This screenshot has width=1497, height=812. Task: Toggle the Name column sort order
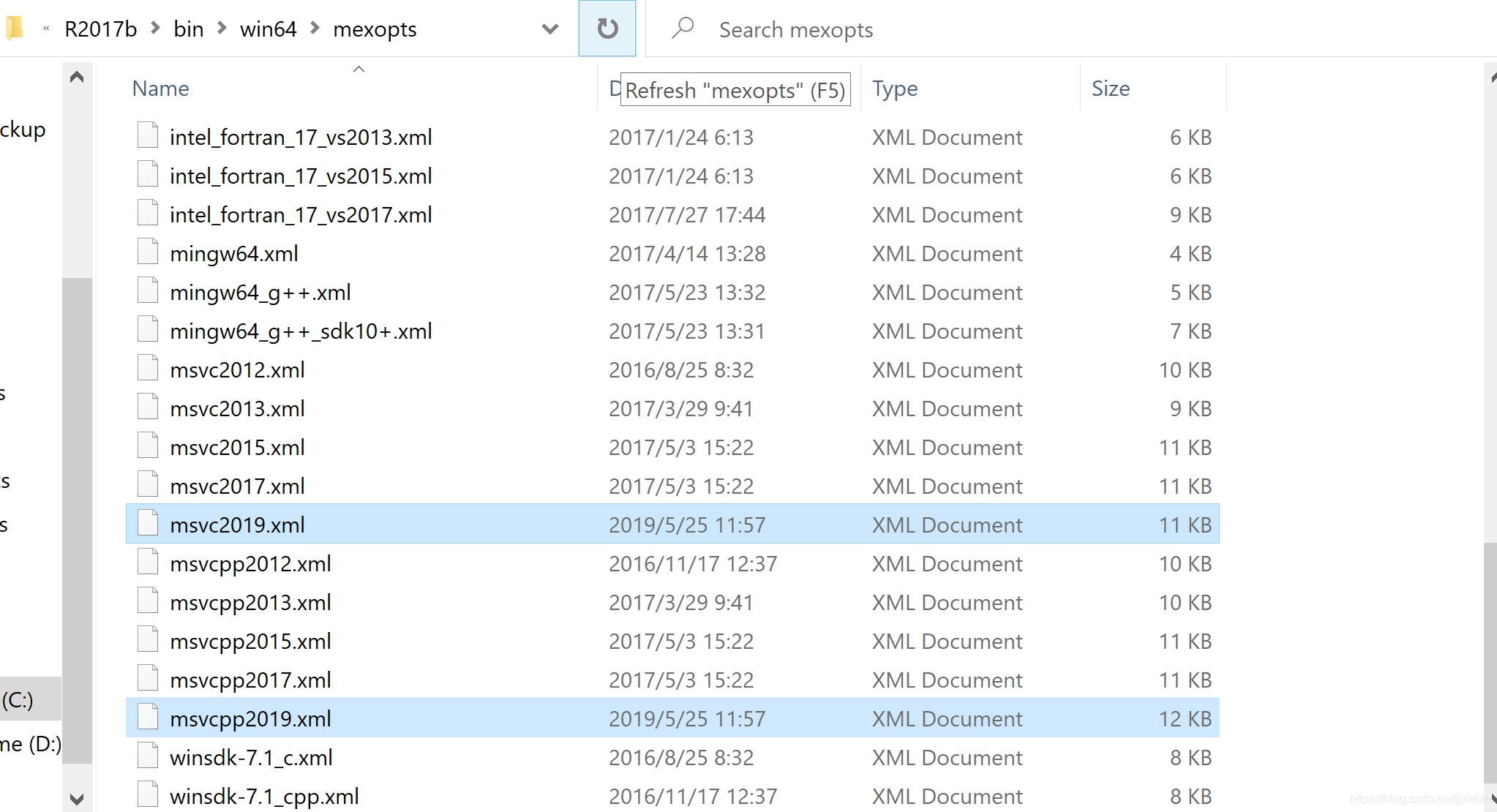pyautogui.click(x=160, y=88)
